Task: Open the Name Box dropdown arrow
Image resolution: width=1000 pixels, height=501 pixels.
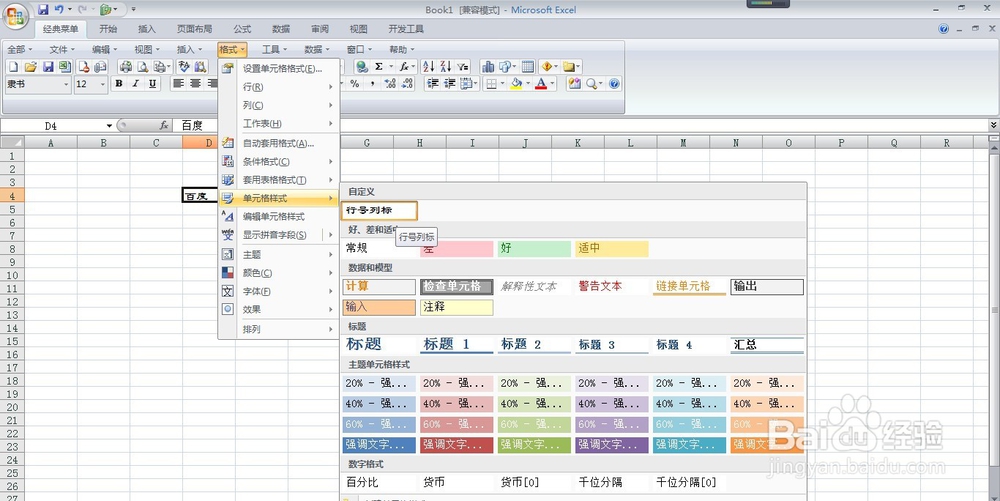Action: click(x=109, y=126)
